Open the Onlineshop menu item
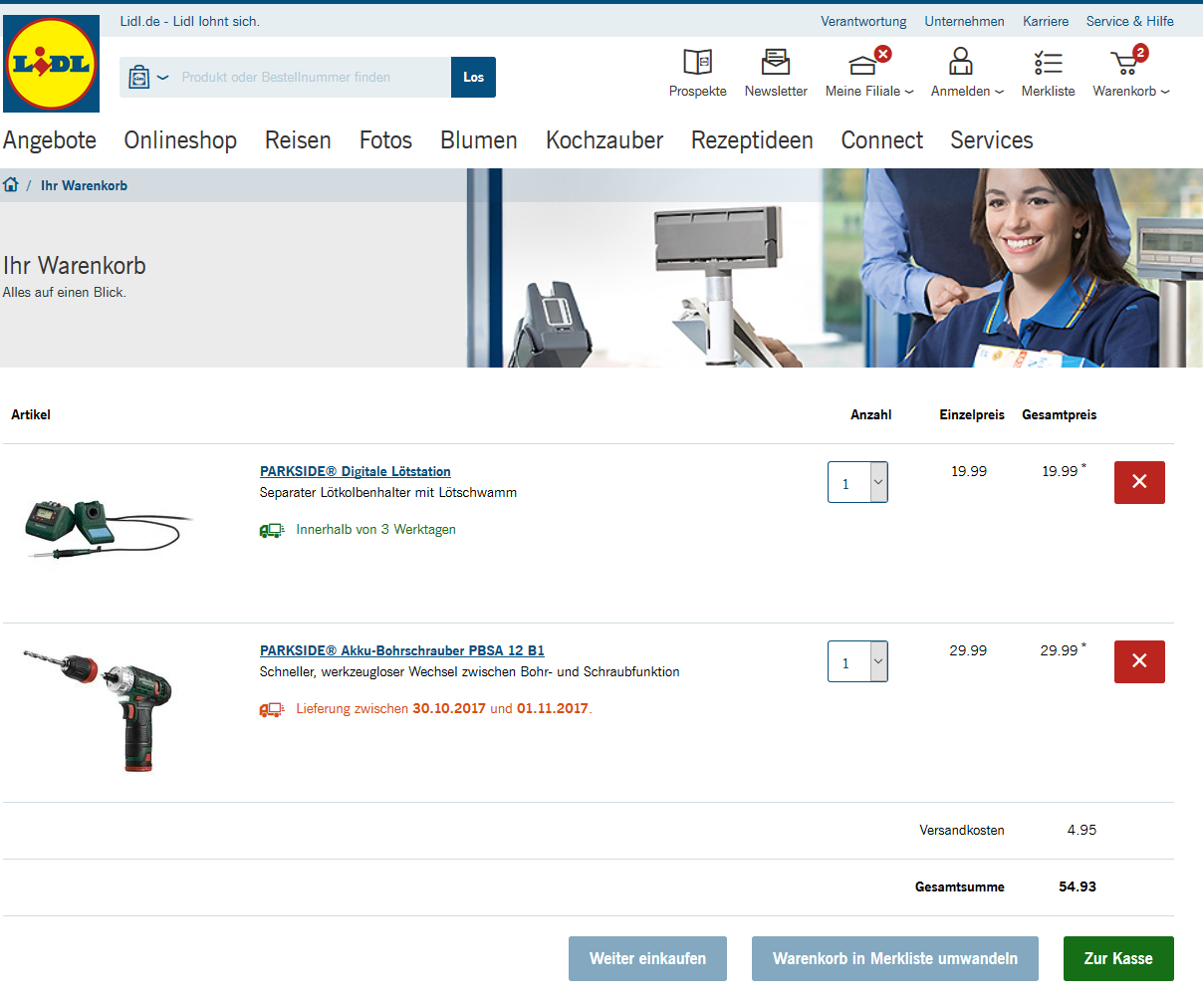The image size is (1203, 1008). click(x=180, y=140)
